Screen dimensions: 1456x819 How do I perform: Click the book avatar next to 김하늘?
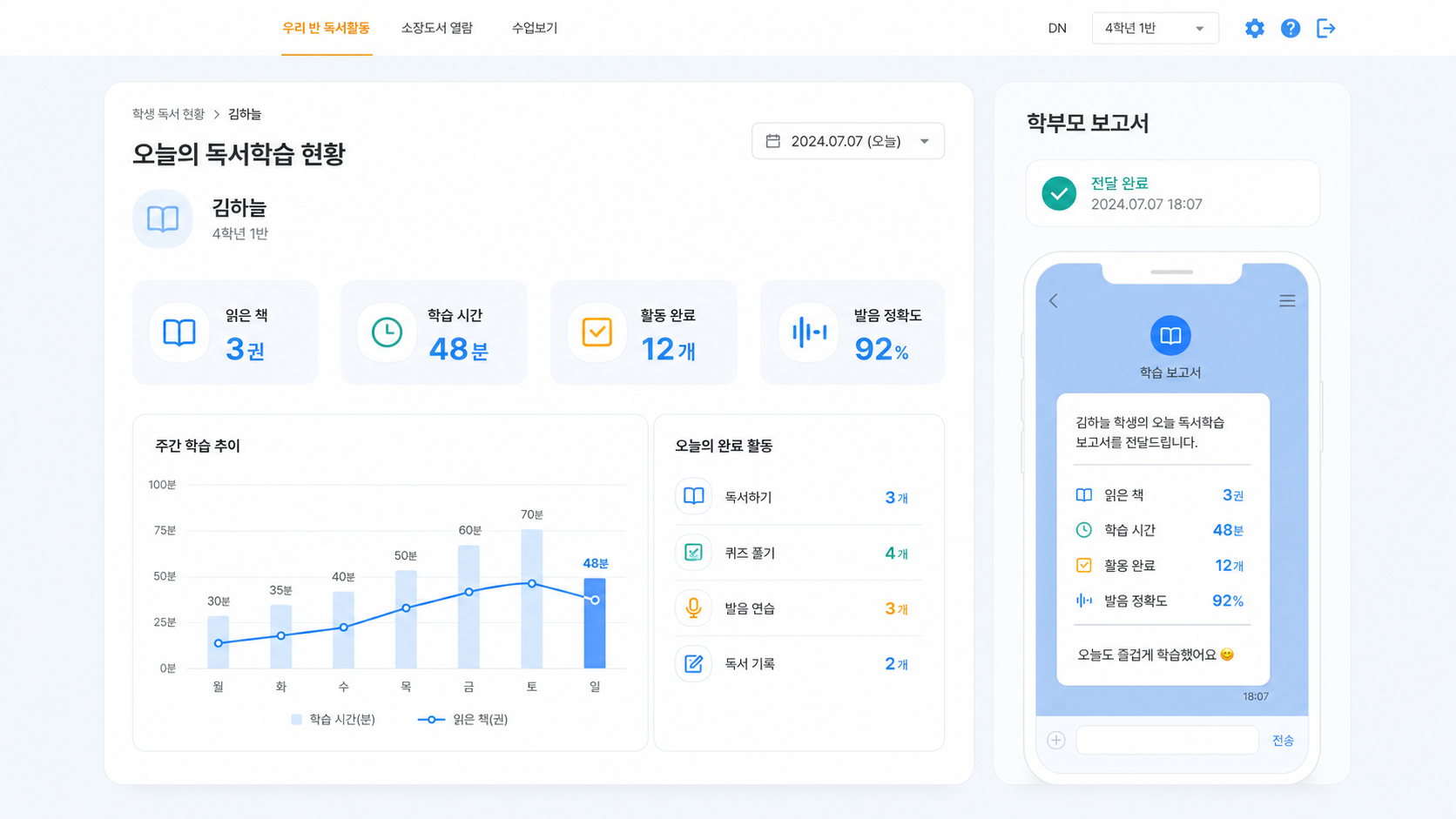click(163, 218)
